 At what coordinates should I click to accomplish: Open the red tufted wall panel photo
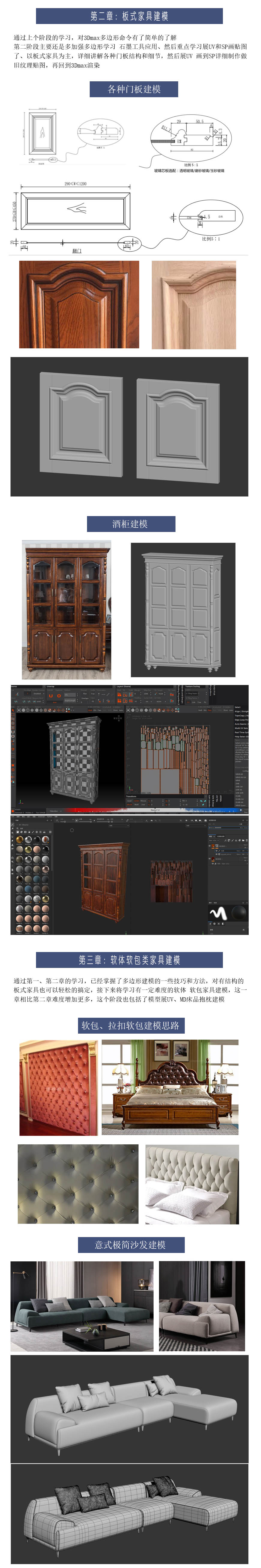58,1088
